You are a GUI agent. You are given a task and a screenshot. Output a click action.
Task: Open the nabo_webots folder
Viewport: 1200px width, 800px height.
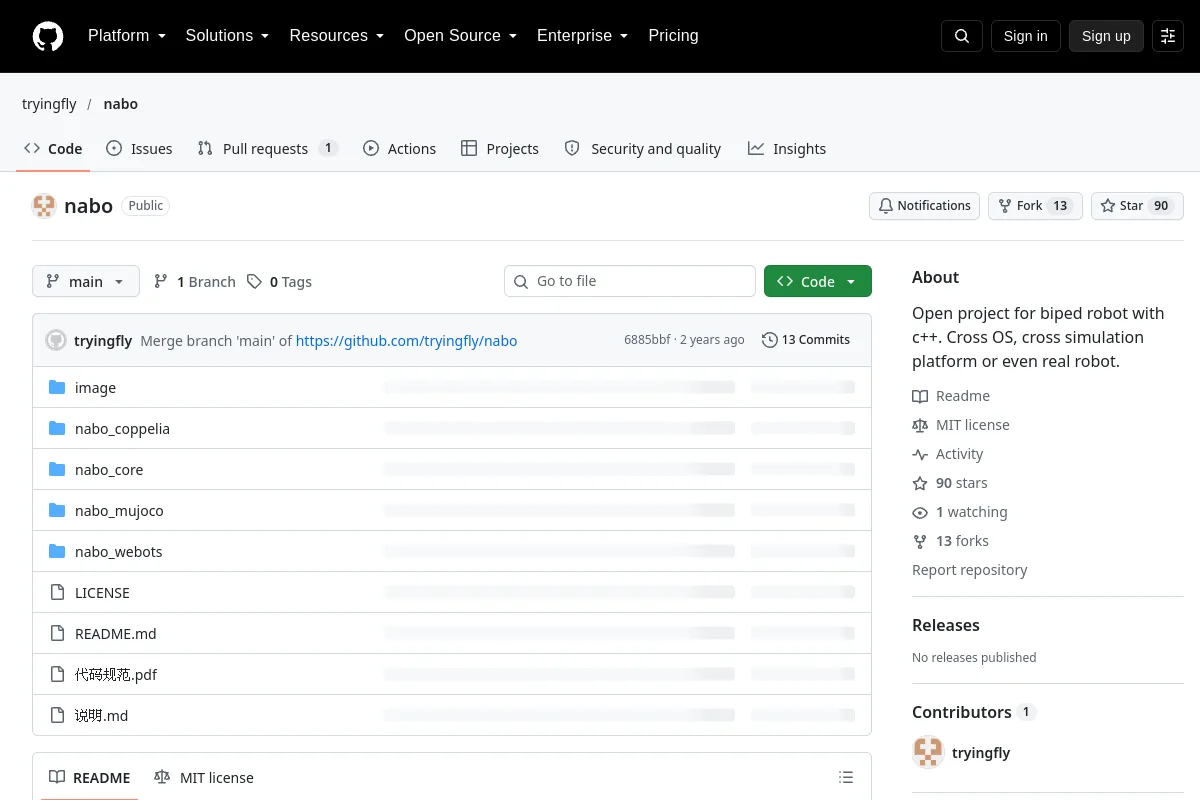click(118, 552)
